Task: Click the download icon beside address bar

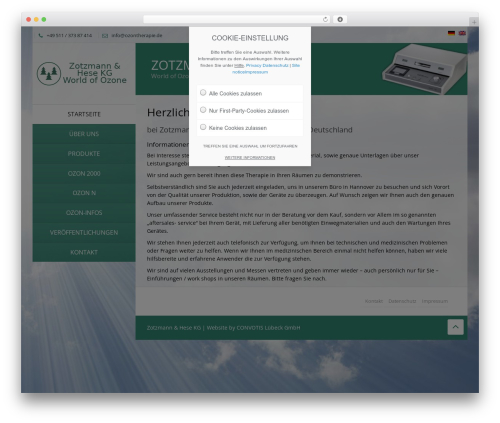Action: point(340,19)
